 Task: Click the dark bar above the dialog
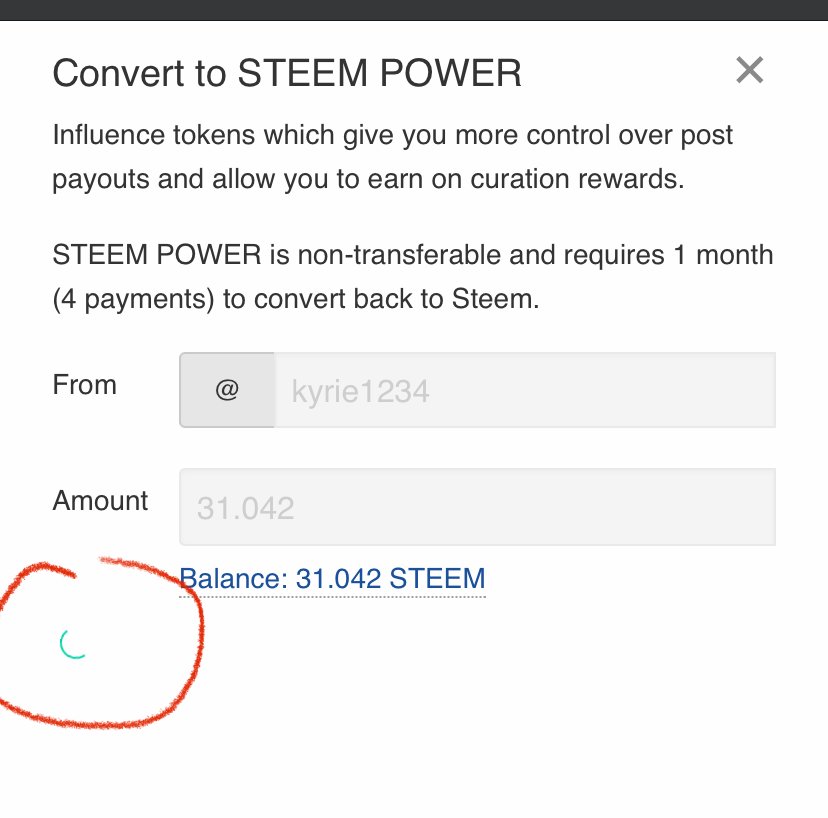(414, 10)
